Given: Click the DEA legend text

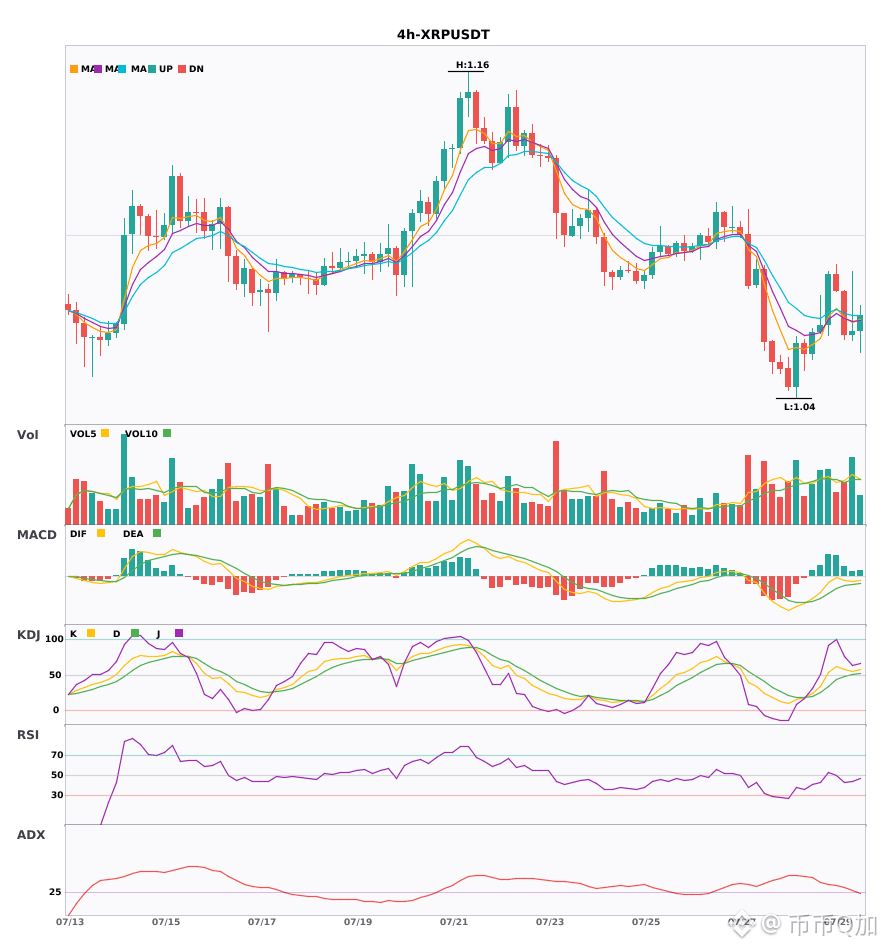Looking at the screenshot, I should click(133, 534).
